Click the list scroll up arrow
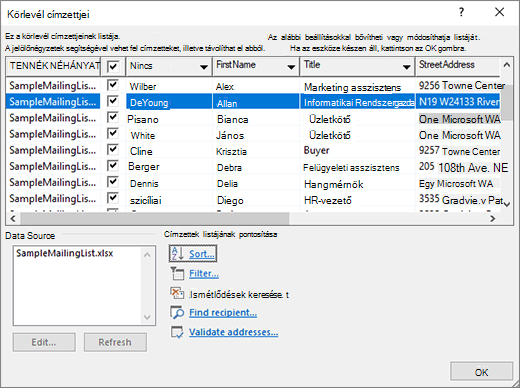Screen dimensions: 520x388 point(507,65)
